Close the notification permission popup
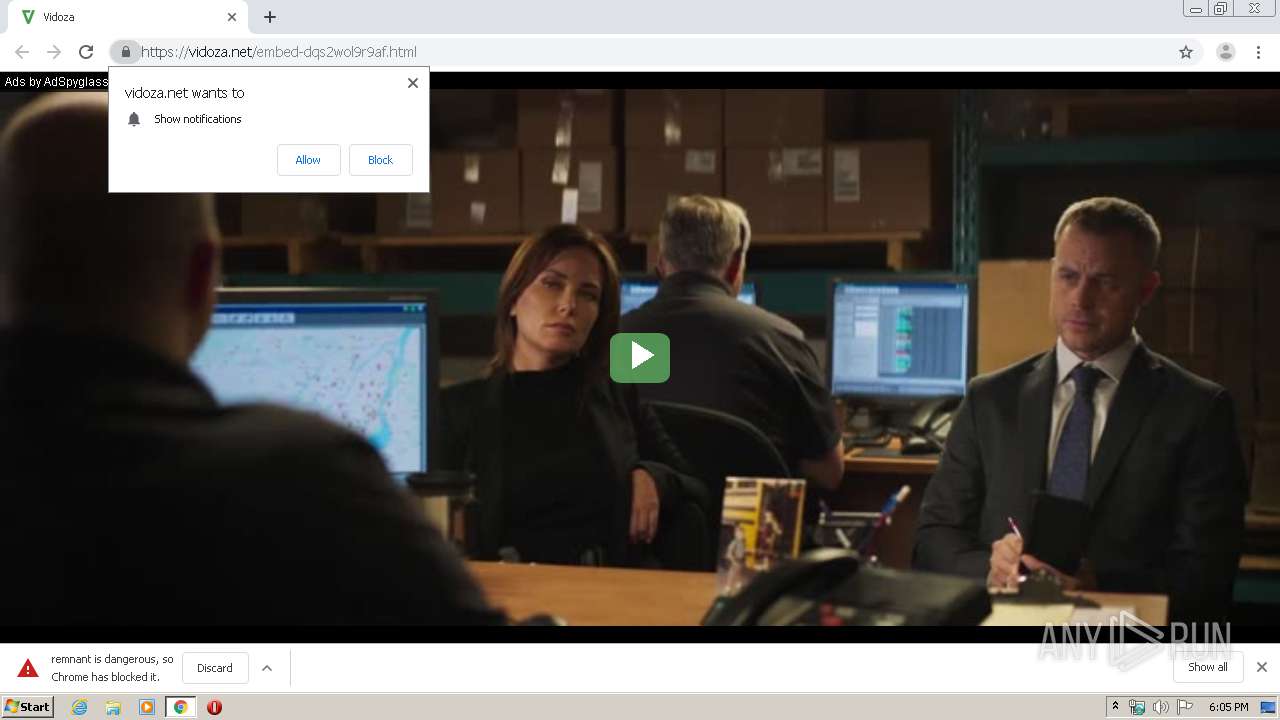Viewport: 1280px width, 720px height. pyautogui.click(x=413, y=83)
